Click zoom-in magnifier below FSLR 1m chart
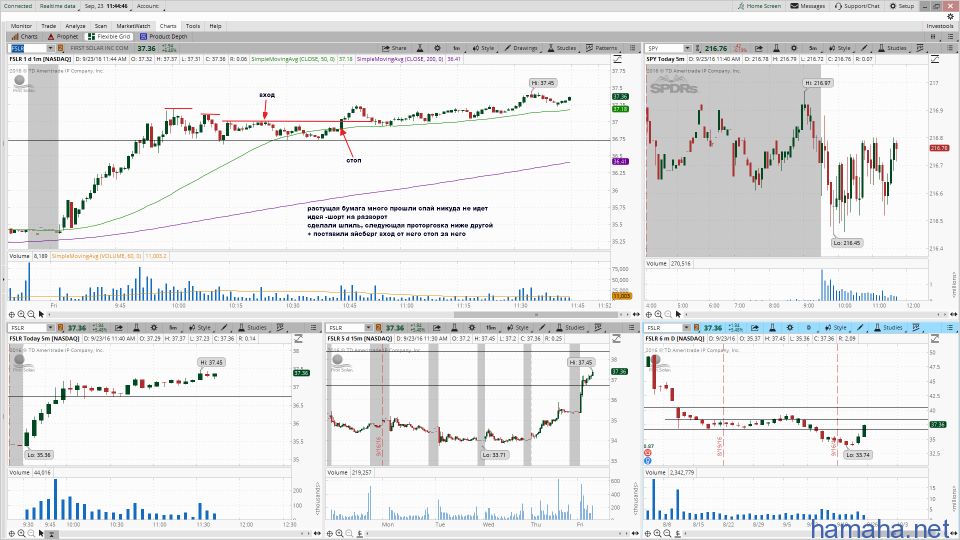The image size is (960, 540). coord(21,314)
